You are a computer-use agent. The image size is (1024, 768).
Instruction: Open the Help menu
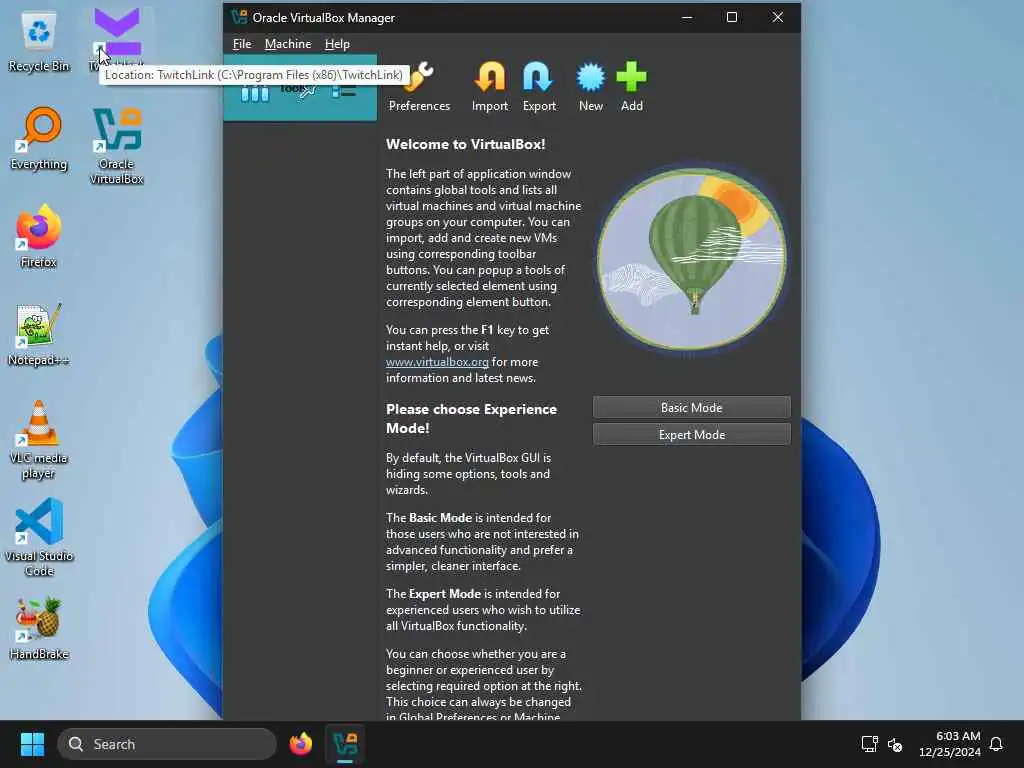pos(337,44)
